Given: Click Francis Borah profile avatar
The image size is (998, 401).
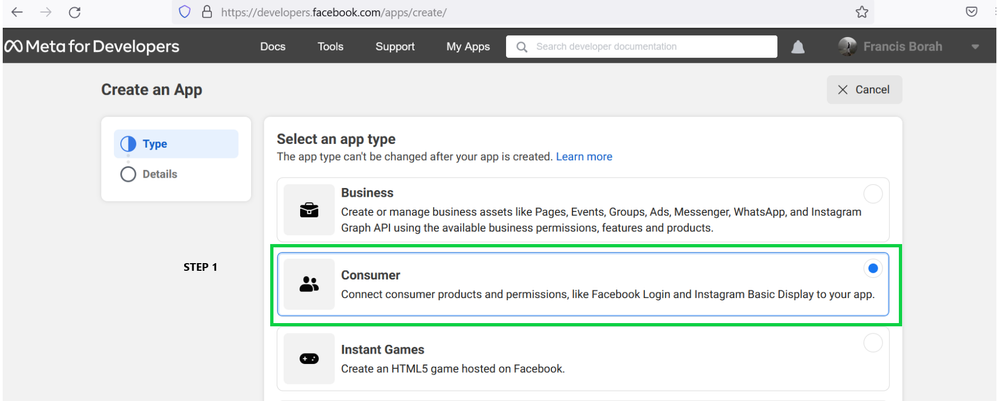Looking at the screenshot, I should [x=847, y=47].
